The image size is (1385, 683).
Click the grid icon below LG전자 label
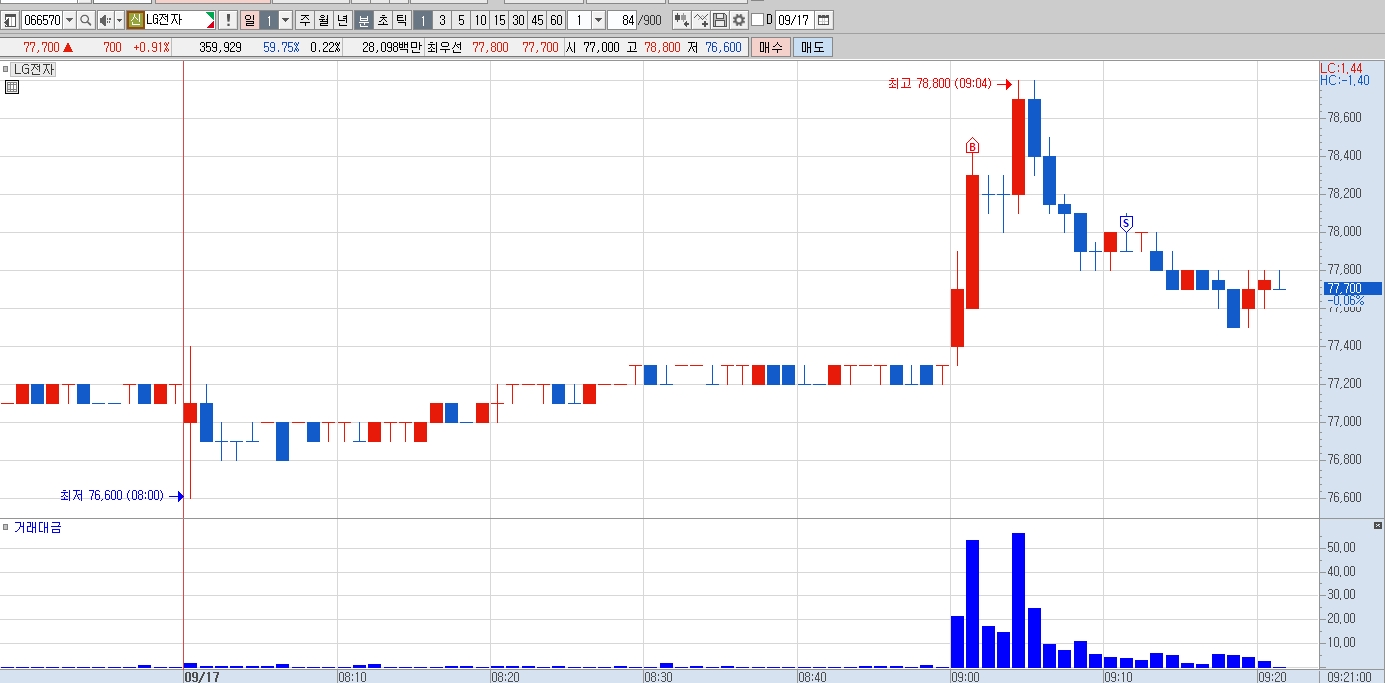pos(12,87)
